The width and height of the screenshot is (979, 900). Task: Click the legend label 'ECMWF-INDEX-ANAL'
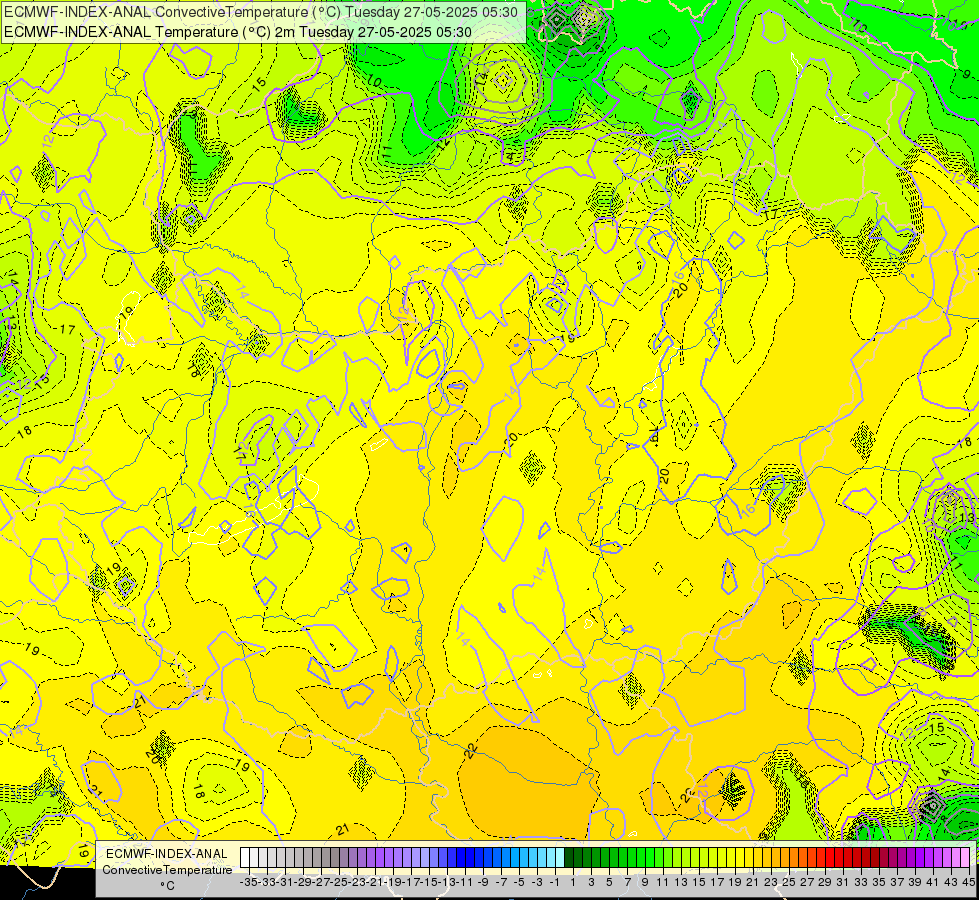167,854
